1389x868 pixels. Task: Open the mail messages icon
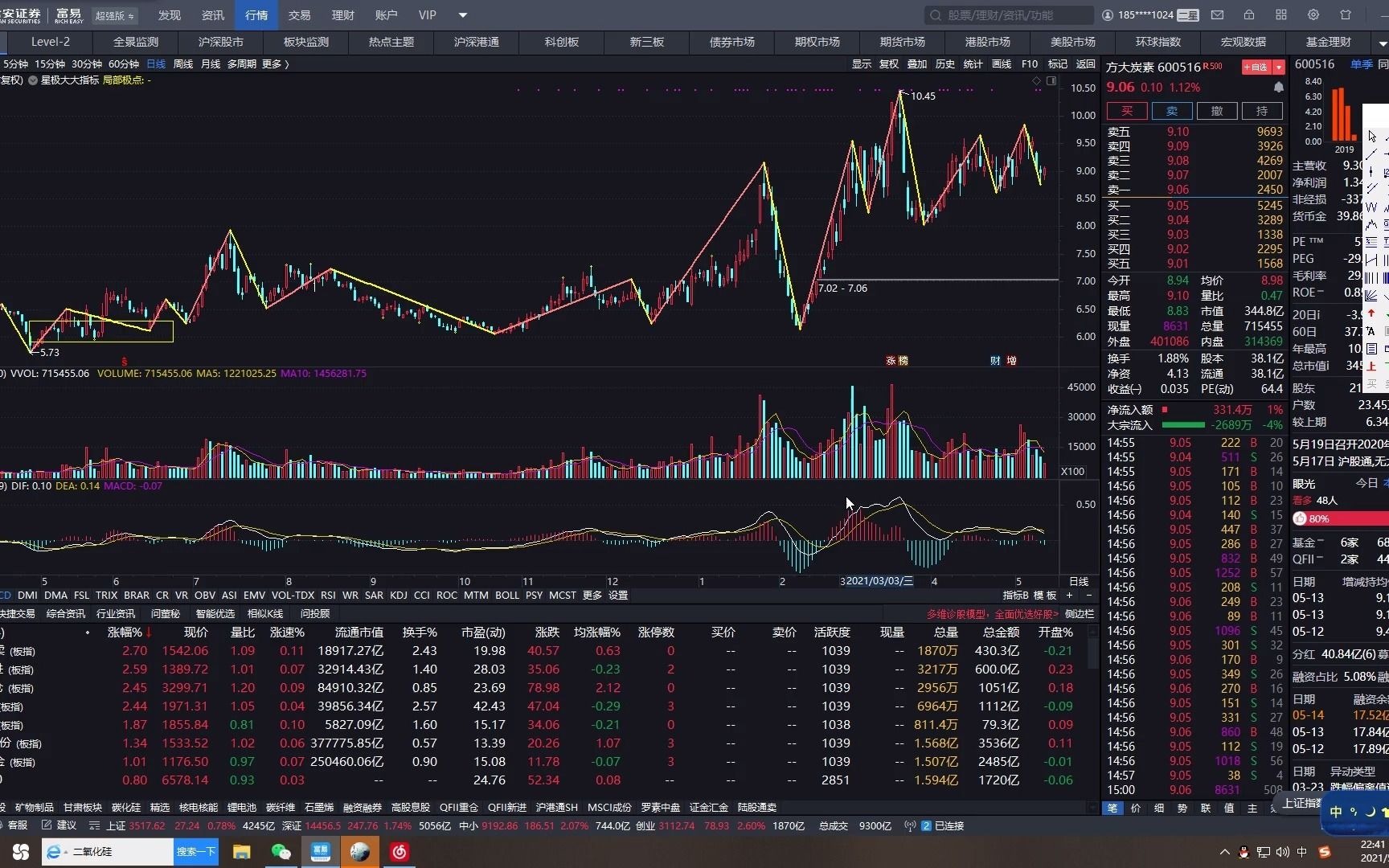[x=1217, y=15]
